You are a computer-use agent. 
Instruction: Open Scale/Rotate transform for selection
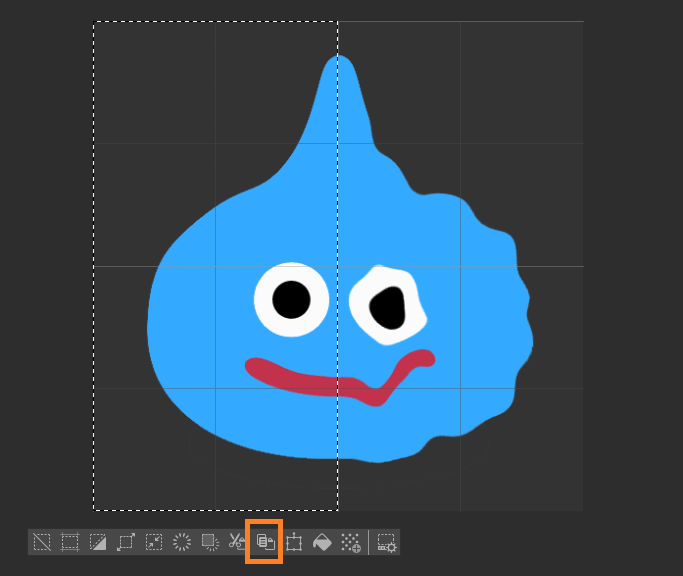click(294, 542)
